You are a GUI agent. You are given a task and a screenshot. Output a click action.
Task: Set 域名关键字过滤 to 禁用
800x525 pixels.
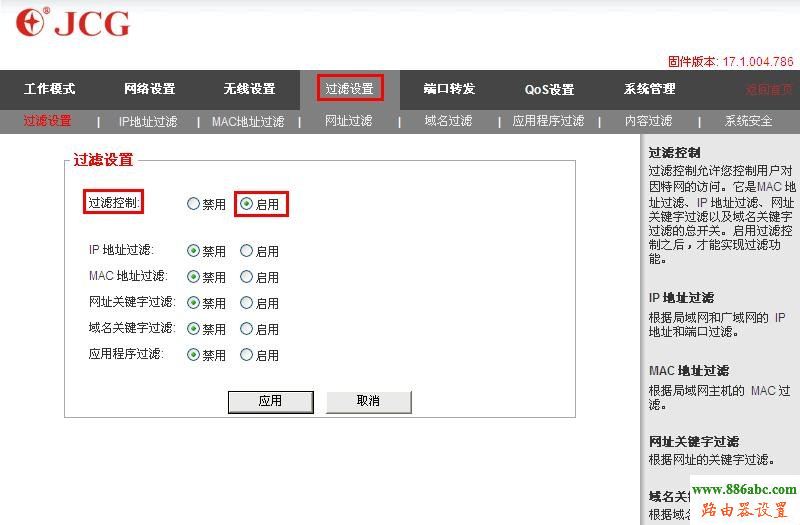(193, 329)
